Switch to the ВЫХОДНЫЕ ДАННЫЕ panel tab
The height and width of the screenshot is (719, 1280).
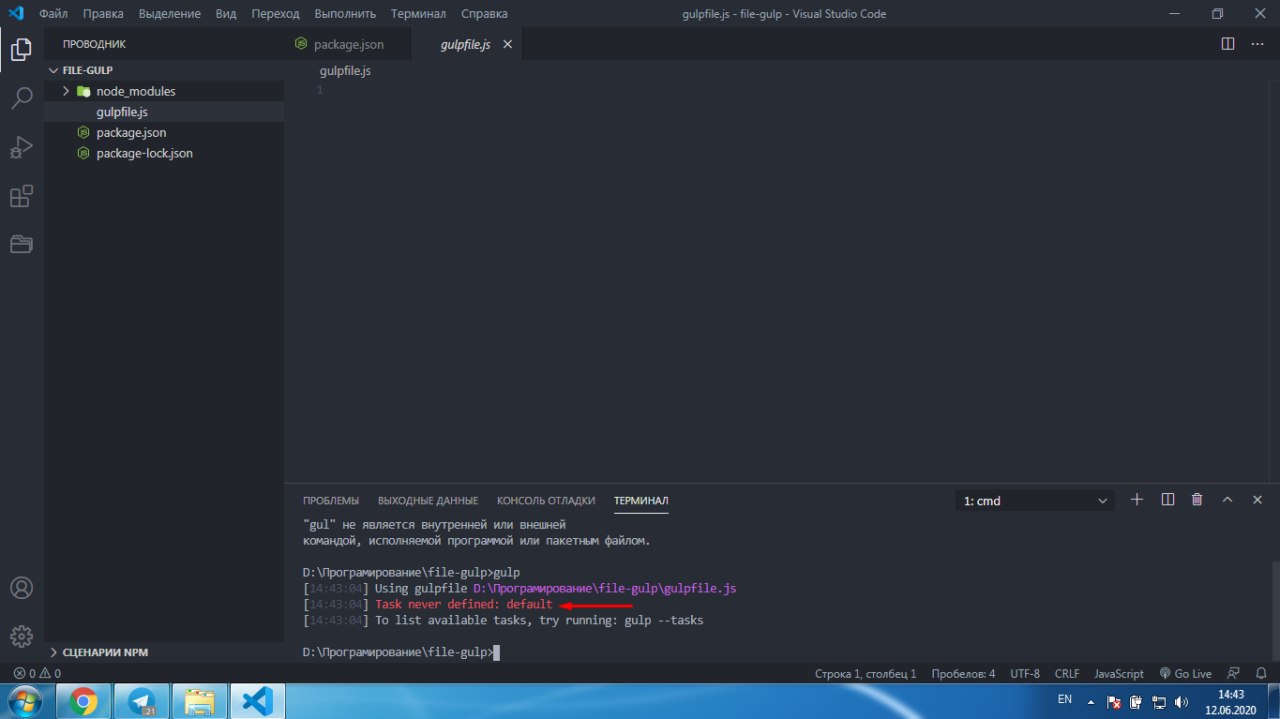click(x=428, y=500)
